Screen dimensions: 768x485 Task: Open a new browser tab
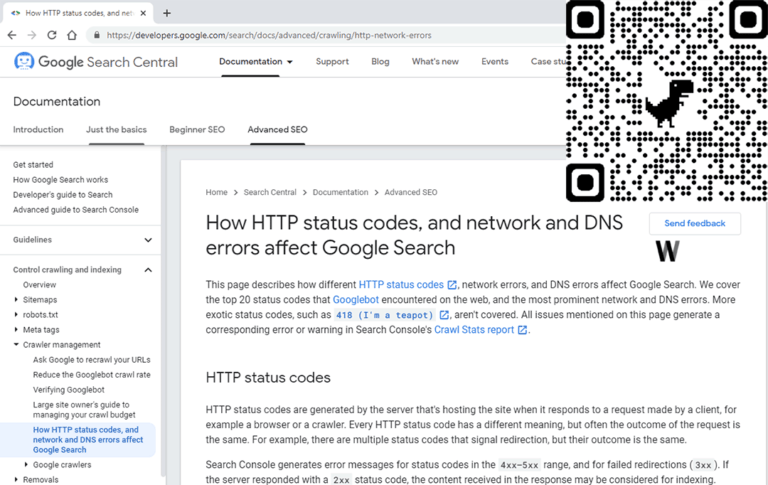(167, 13)
